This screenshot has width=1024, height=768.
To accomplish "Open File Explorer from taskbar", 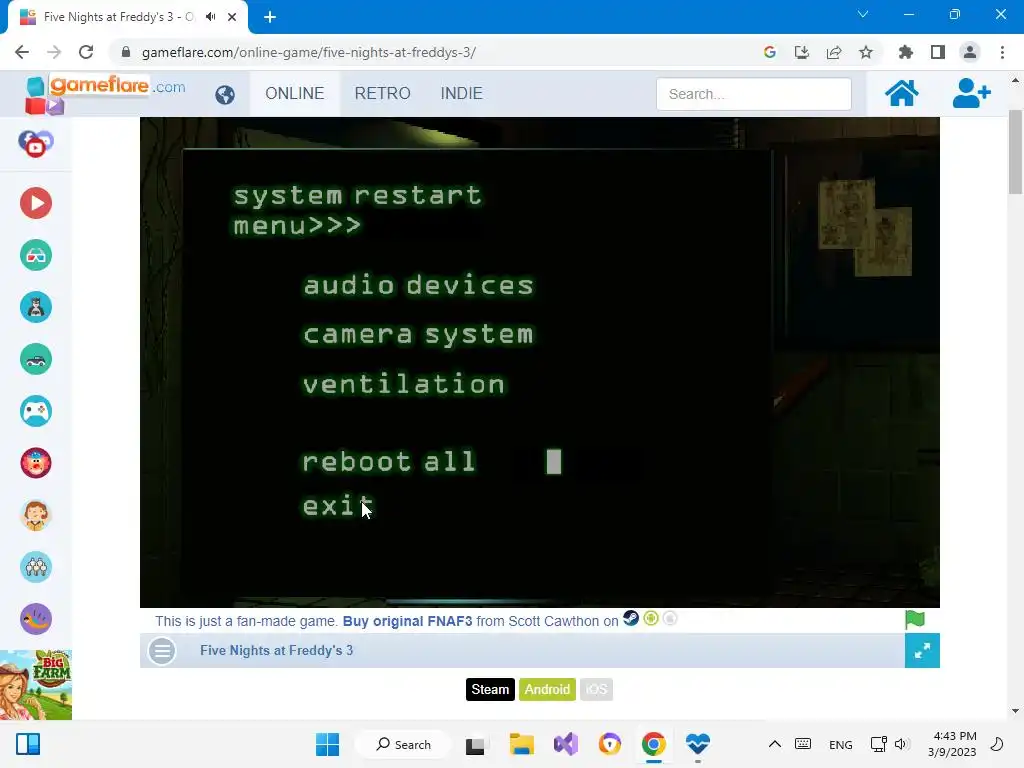I will 521,744.
